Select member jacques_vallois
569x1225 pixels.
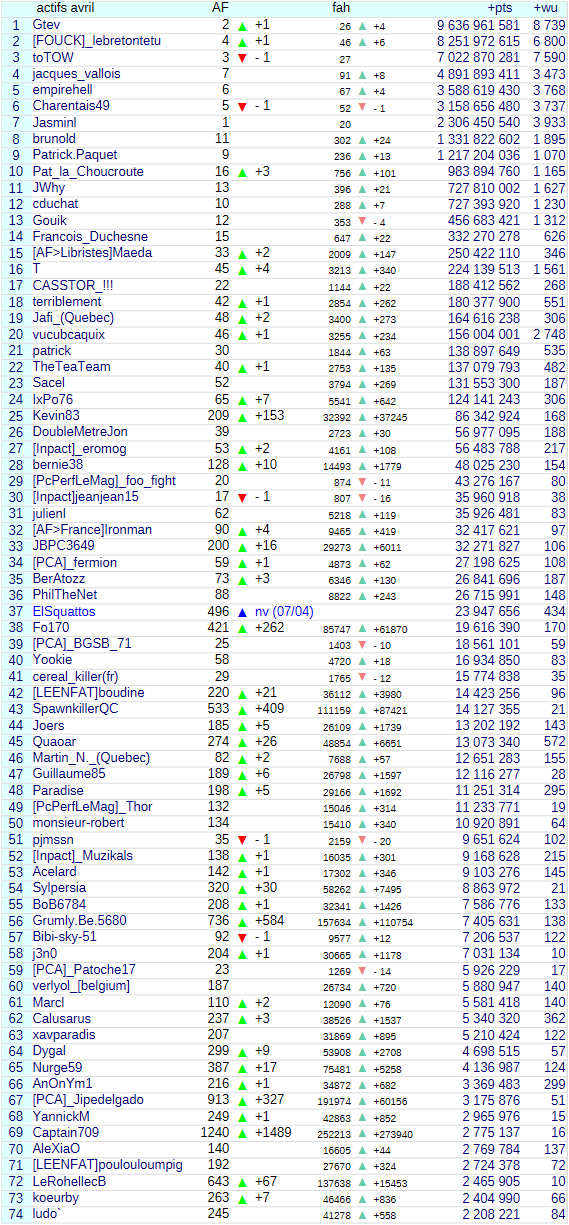[76, 73]
